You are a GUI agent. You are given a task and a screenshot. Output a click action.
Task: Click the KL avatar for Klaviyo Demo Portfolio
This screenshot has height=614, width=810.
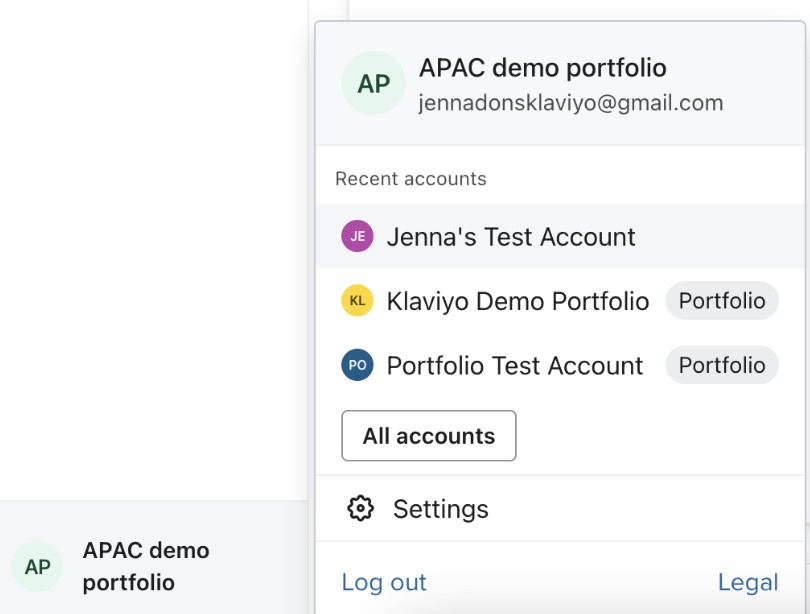point(357,300)
